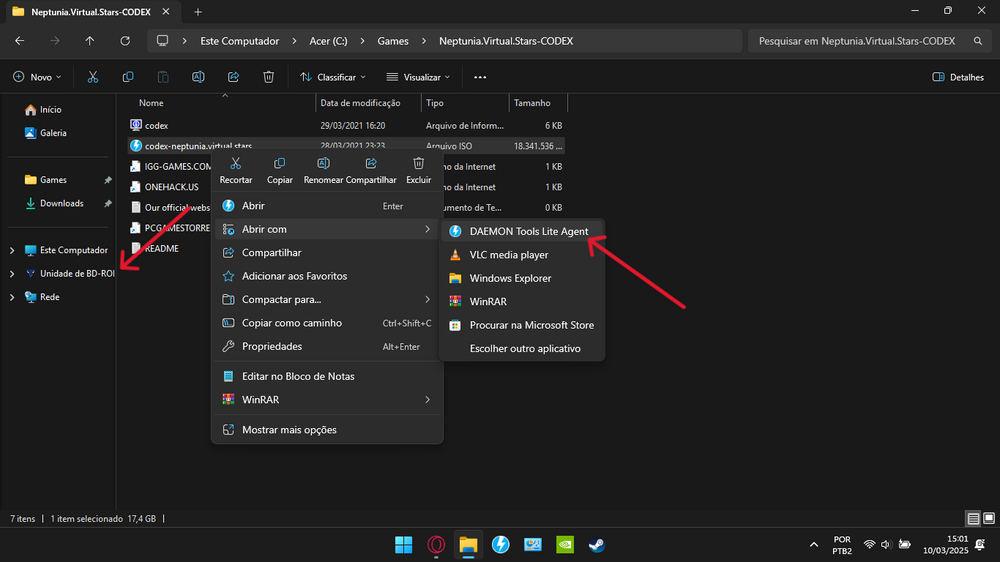Open Propriedades from context menu
Image resolution: width=1000 pixels, height=562 pixels.
click(327, 346)
